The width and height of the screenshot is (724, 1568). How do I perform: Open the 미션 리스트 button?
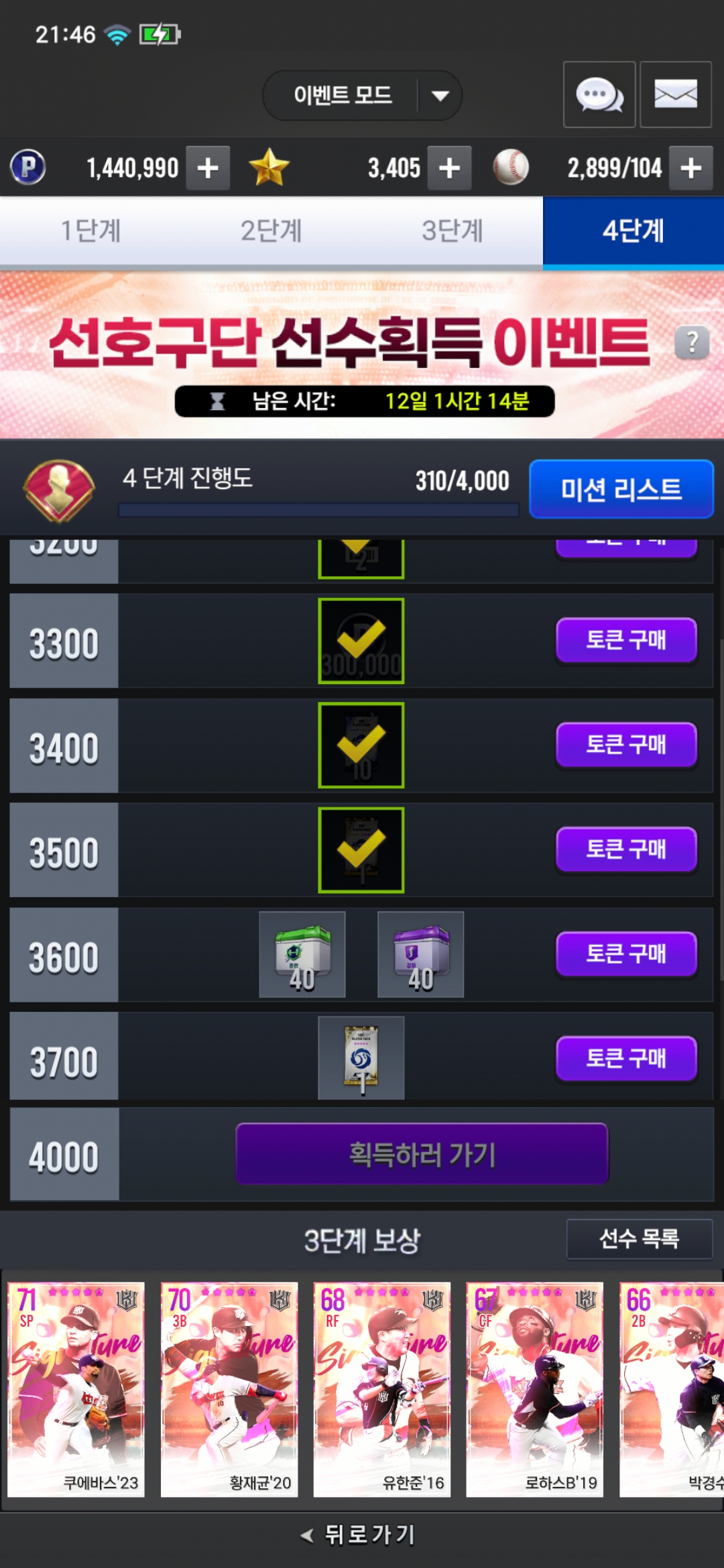[621, 489]
